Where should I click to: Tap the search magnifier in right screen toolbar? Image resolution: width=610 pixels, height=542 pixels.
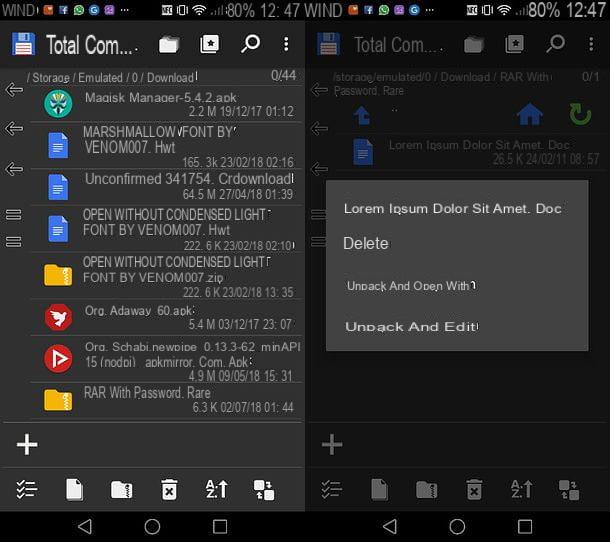(x=555, y=44)
